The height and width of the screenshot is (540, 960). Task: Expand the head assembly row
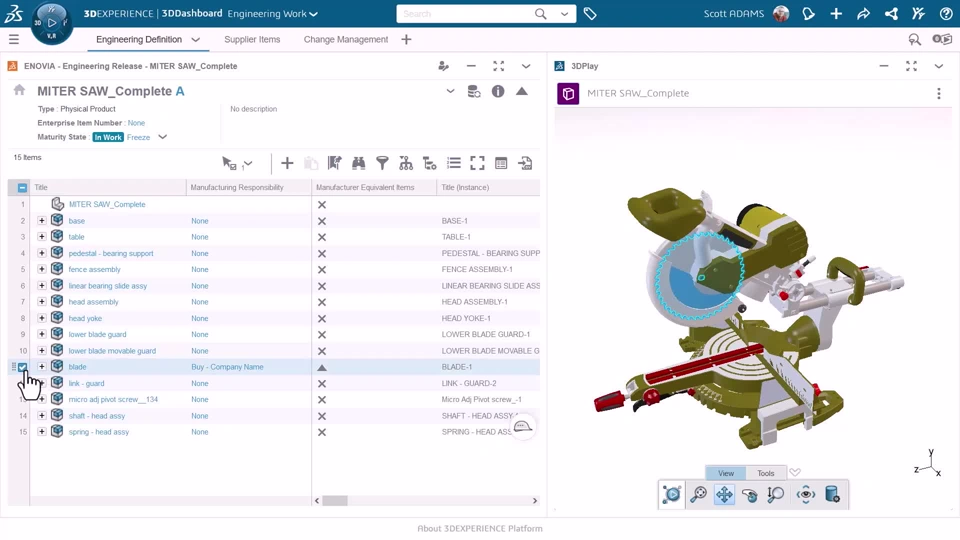[x=42, y=302]
